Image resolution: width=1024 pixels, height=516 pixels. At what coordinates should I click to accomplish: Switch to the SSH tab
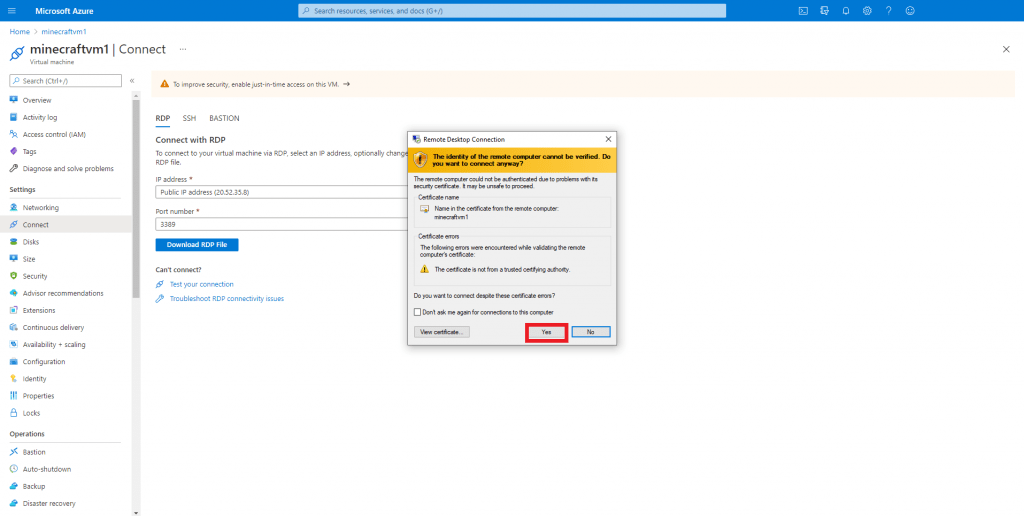[x=189, y=118]
